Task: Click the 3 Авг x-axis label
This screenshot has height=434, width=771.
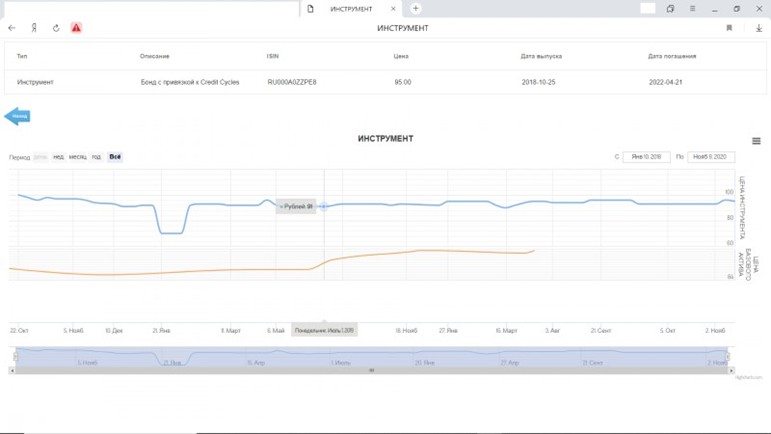Action: click(x=552, y=330)
